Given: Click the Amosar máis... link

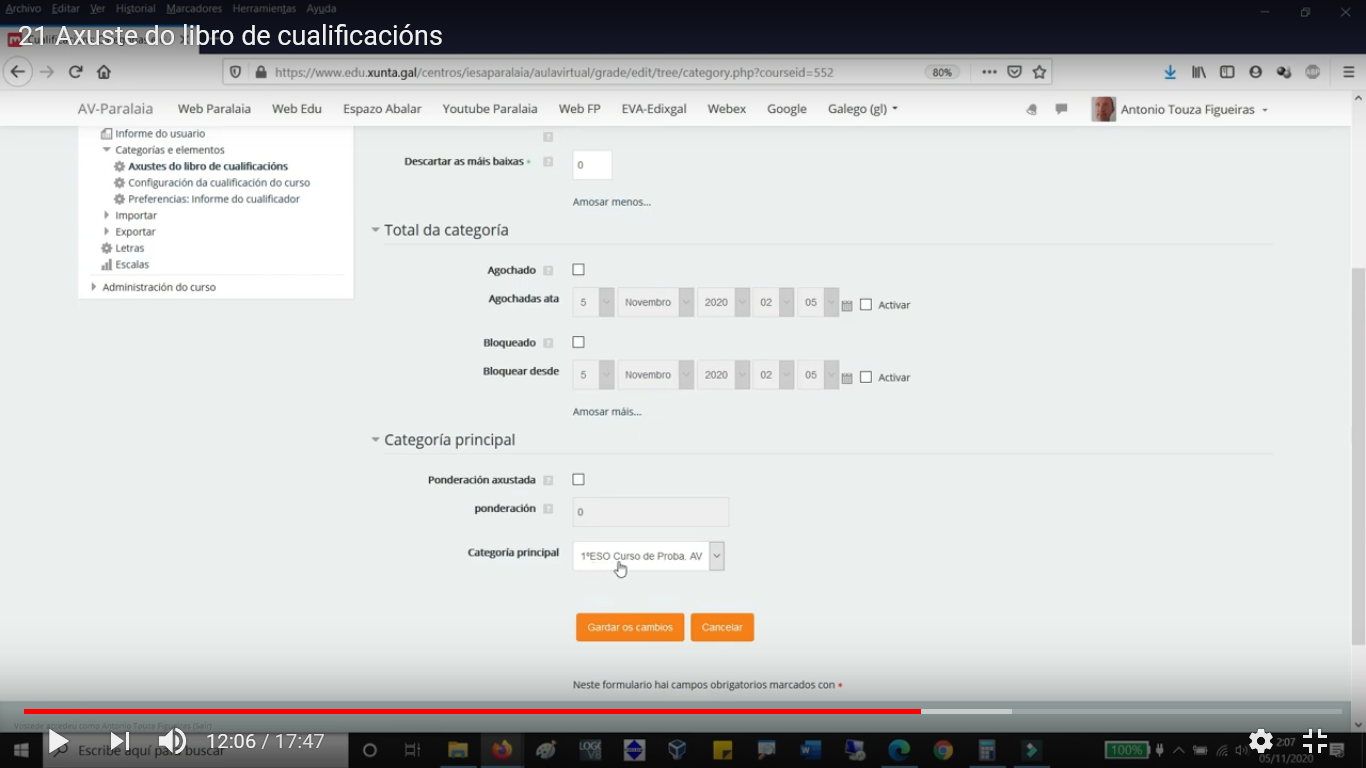Looking at the screenshot, I should 607,411.
